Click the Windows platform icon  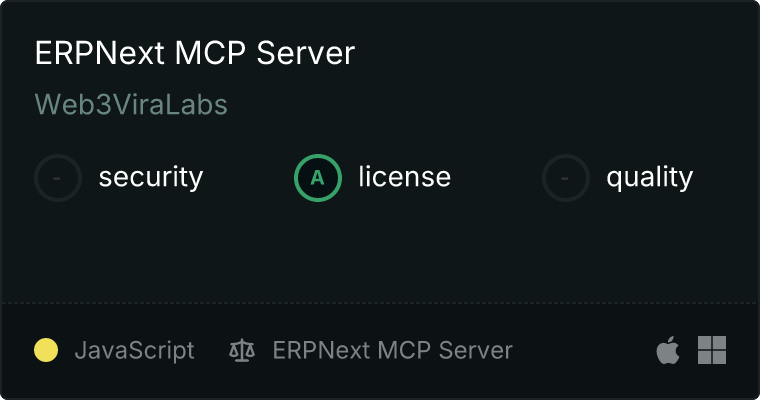(x=712, y=350)
